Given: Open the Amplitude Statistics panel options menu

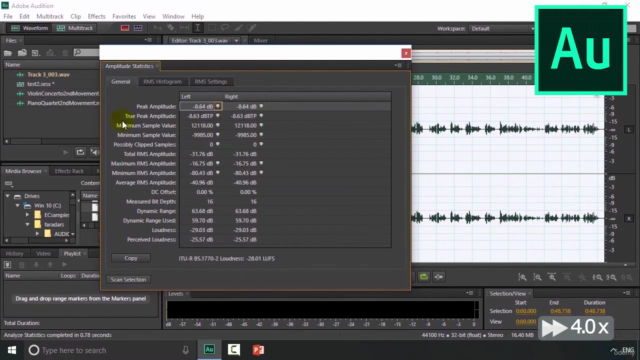Looking at the screenshot, I should tap(398, 65).
